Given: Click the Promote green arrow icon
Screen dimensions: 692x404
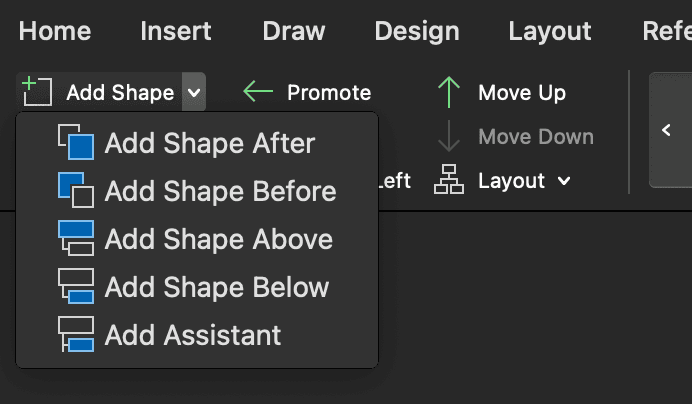Looking at the screenshot, I should (258, 93).
